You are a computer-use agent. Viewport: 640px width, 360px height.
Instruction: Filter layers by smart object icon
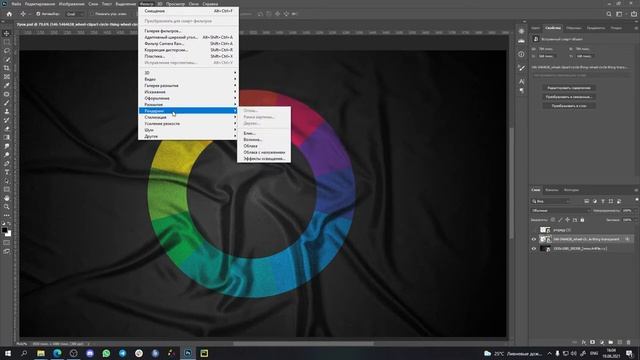coord(619,201)
